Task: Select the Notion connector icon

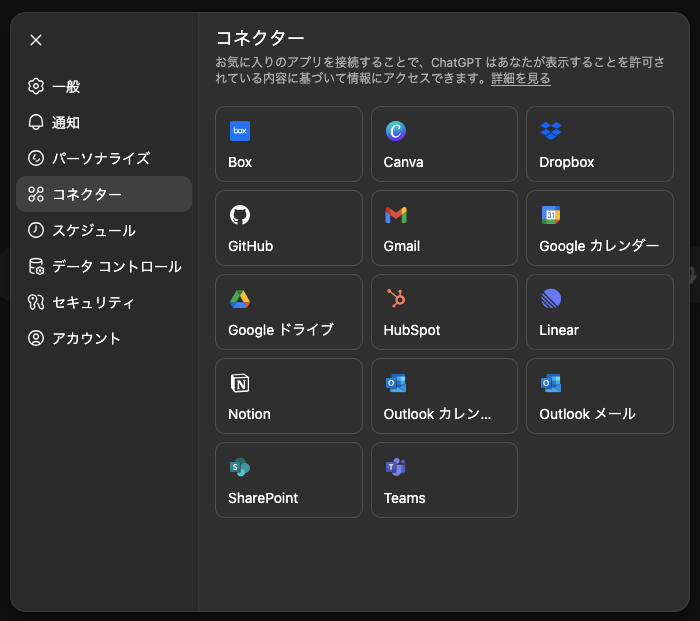Action: (x=240, y=383)
